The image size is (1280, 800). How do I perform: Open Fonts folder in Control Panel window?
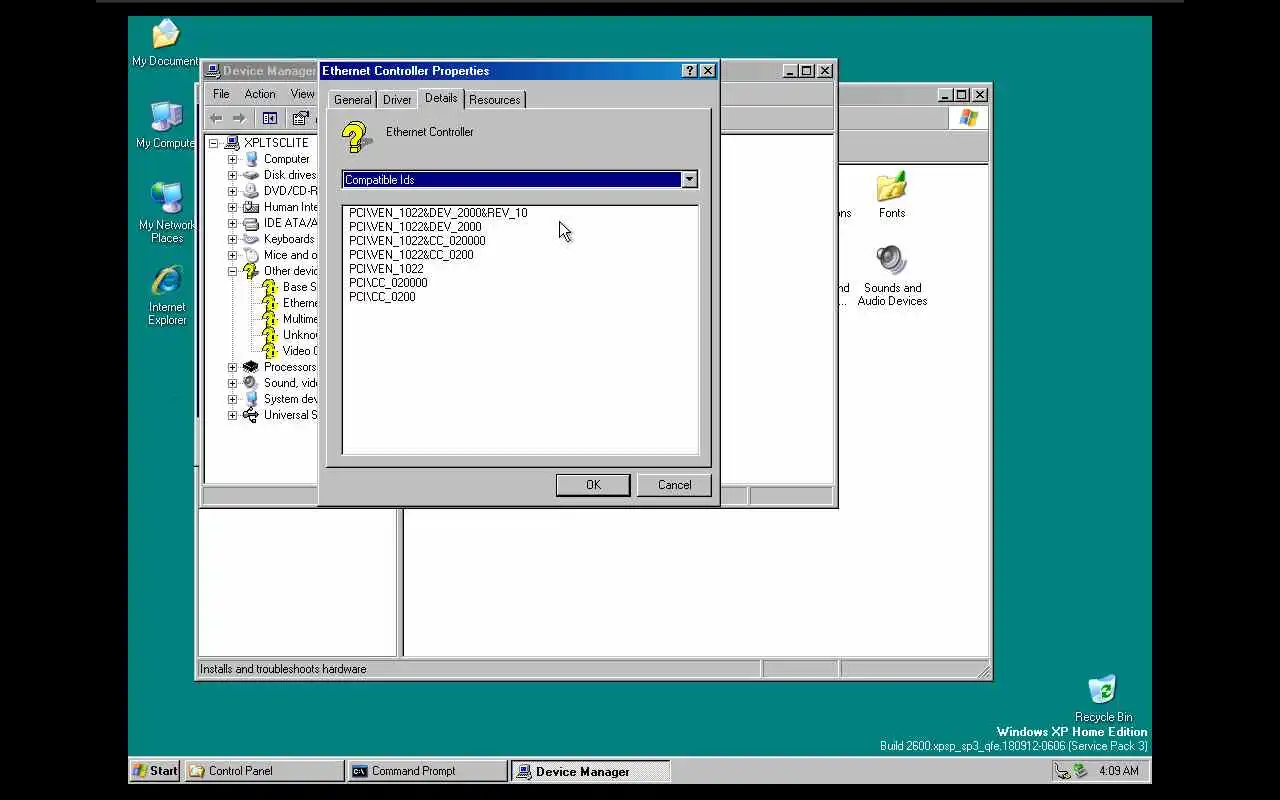click(x=891, y=195)
